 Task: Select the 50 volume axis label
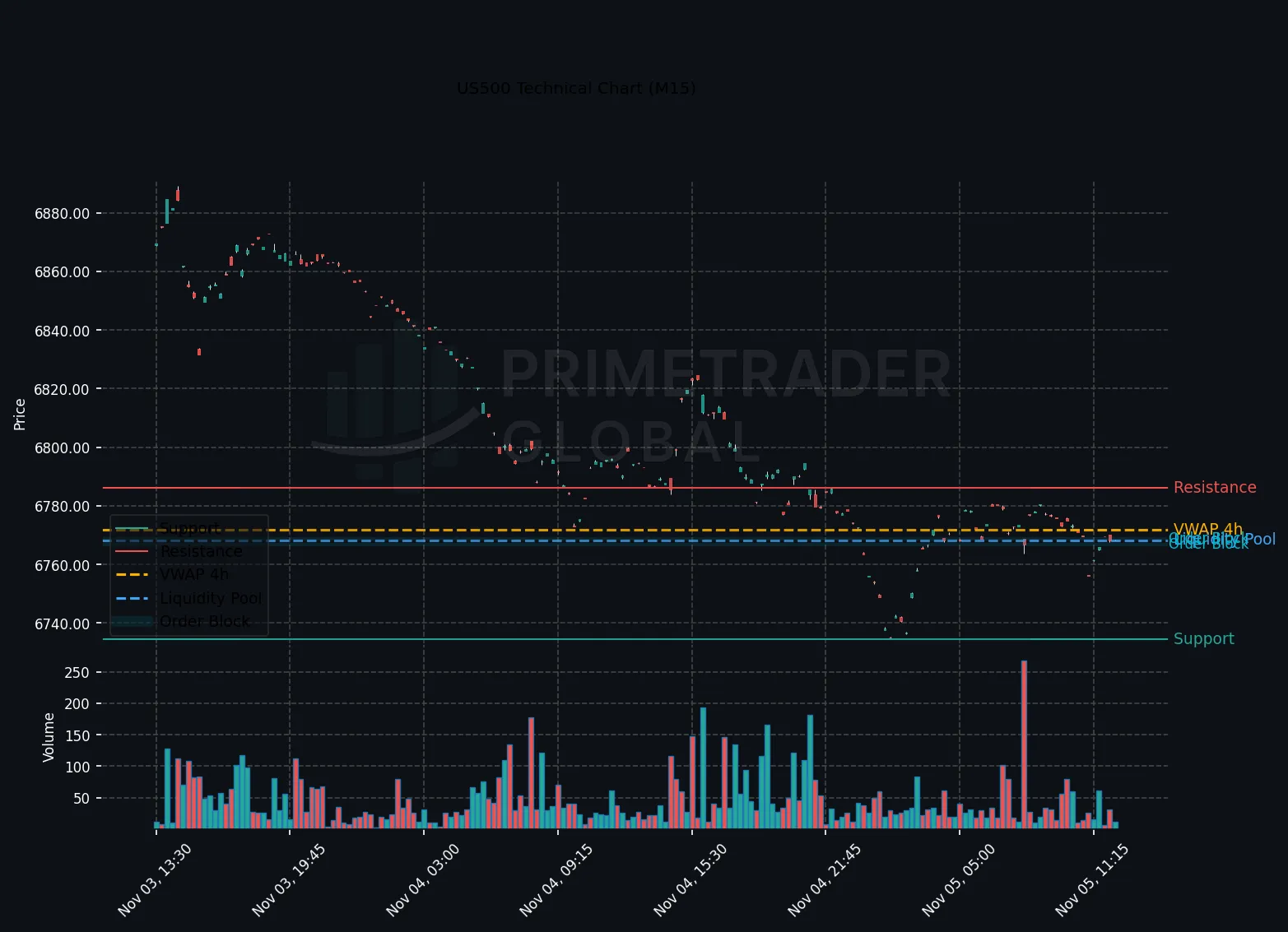click(x=81, y=799)
